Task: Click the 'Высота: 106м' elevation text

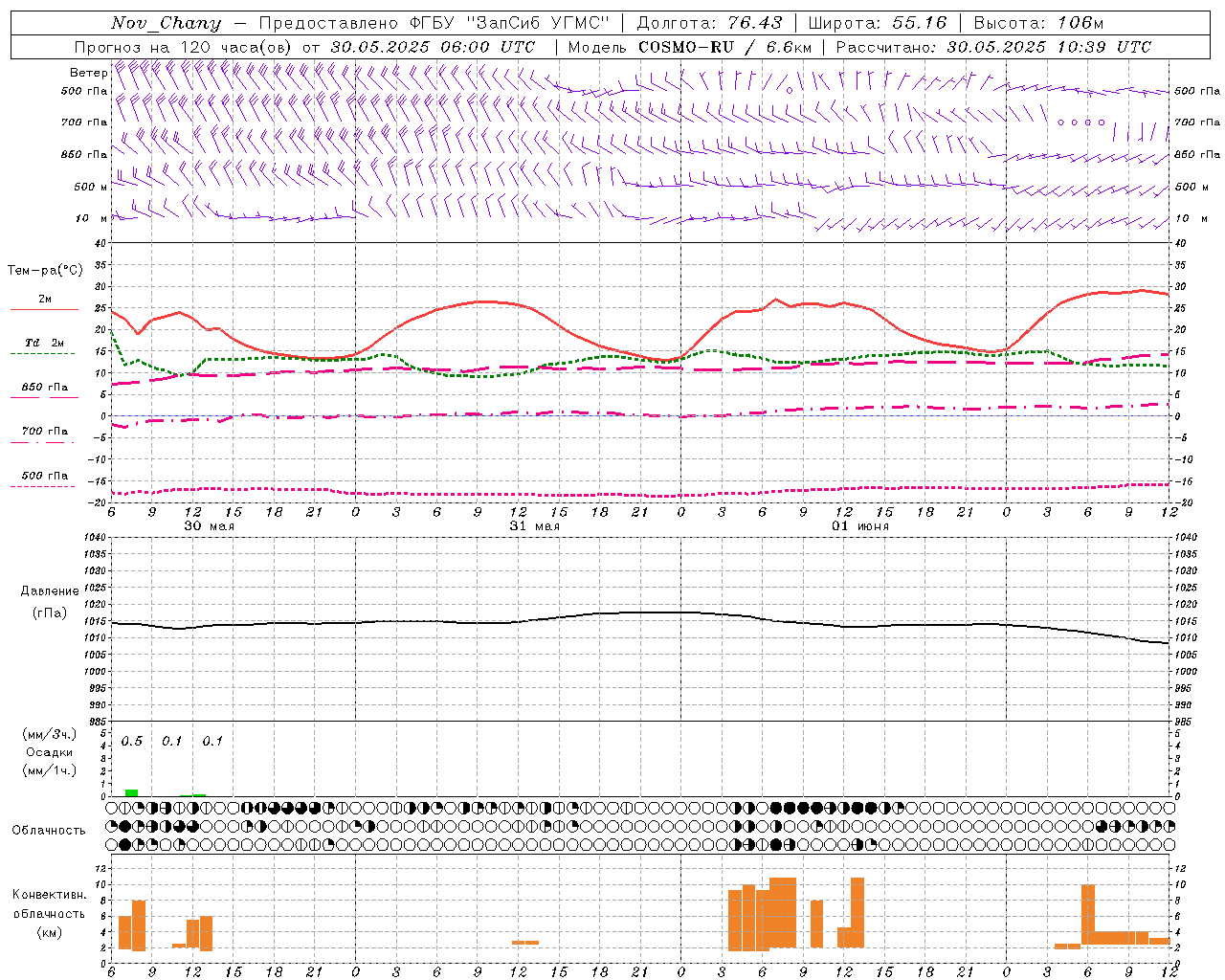Action: point(1038,23)
